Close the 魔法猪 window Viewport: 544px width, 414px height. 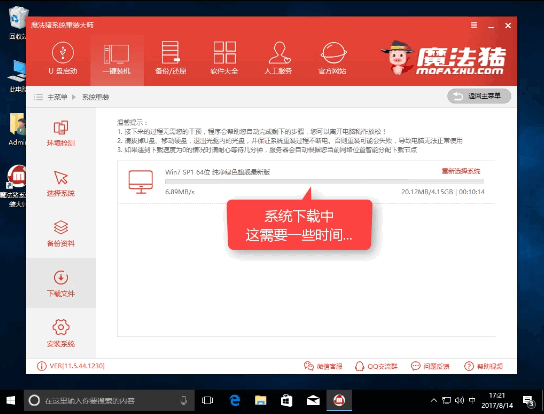pos(508,26)
